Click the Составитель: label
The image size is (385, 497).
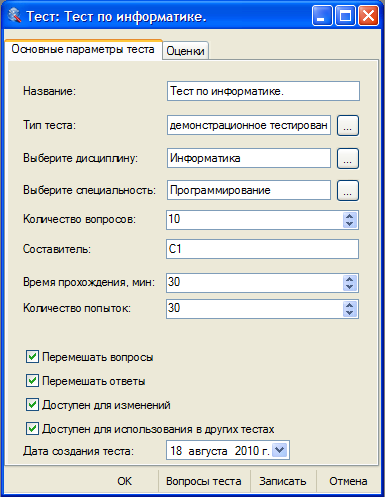pos(57,249)
